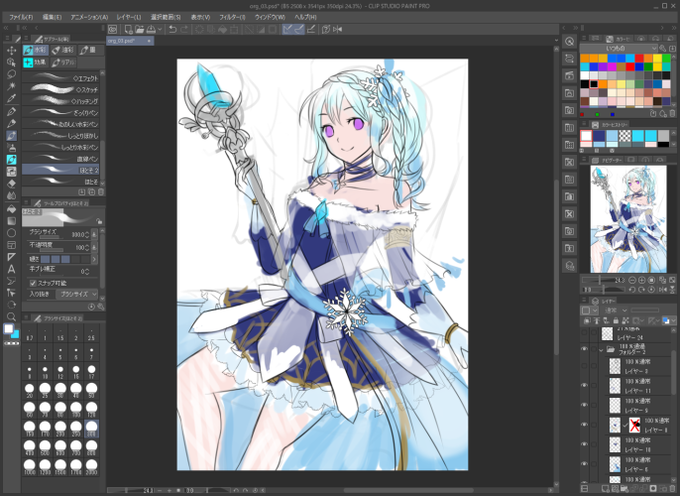Toggle the スナップ可能 checkbox
Image resolution: width=680 pixels, height=496 pixels.
(x=33, y=283)
